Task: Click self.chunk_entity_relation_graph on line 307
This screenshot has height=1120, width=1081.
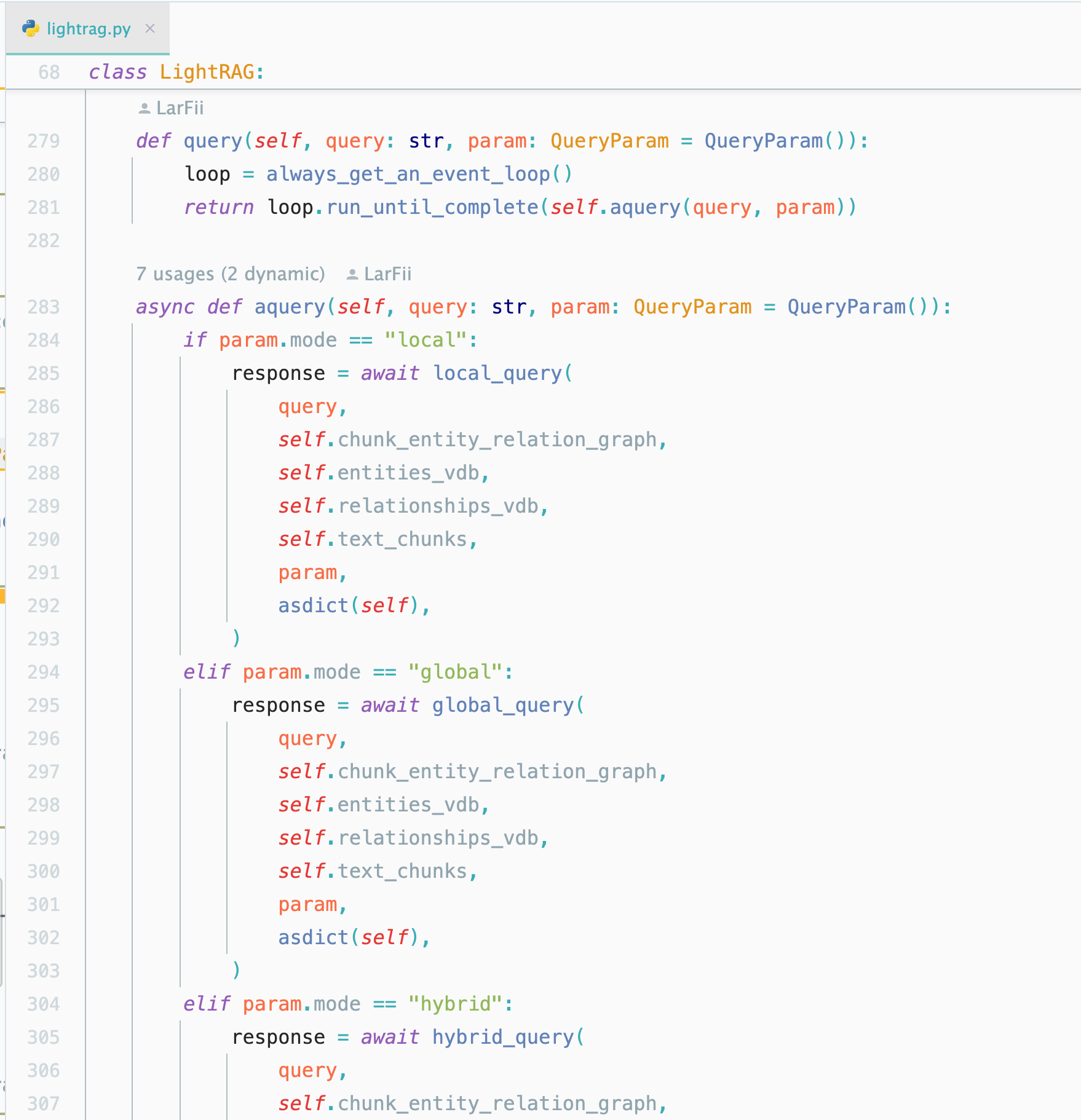Action: coord(468,1103)
